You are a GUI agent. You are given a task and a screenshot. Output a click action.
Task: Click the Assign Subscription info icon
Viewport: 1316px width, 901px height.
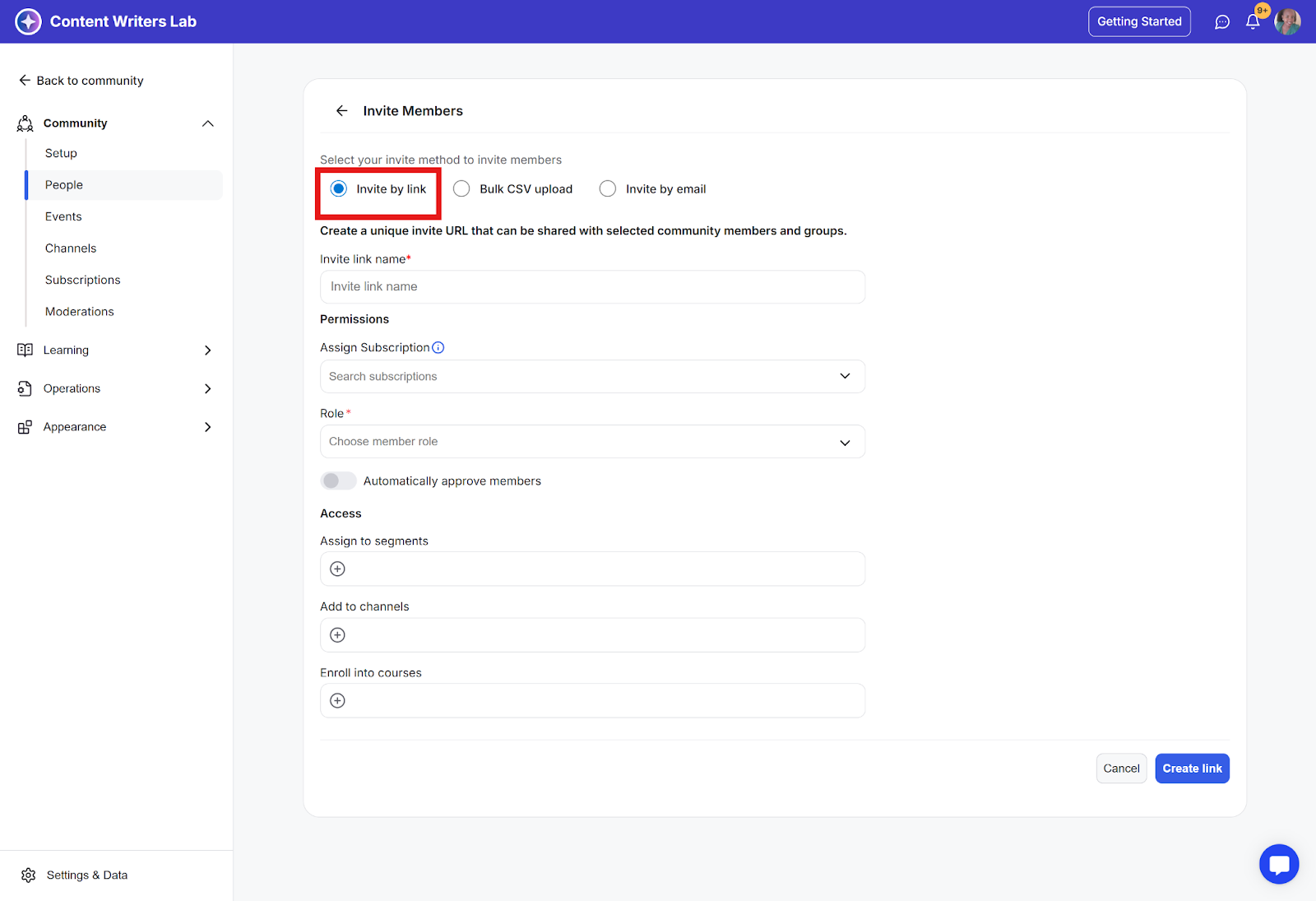(x=438, y=347)
